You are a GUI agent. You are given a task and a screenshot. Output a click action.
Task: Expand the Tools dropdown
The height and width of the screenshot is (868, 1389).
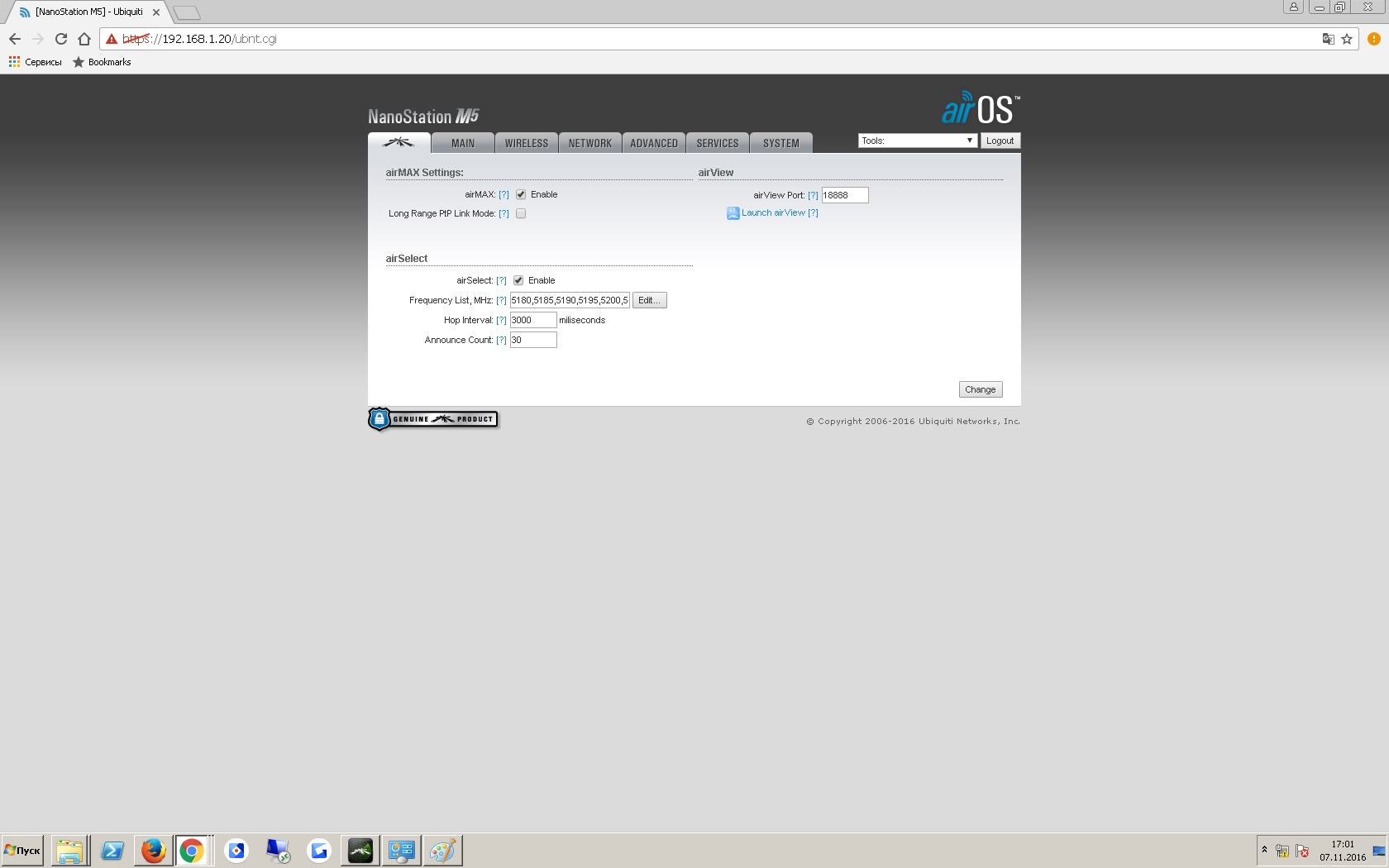[918, 141]
